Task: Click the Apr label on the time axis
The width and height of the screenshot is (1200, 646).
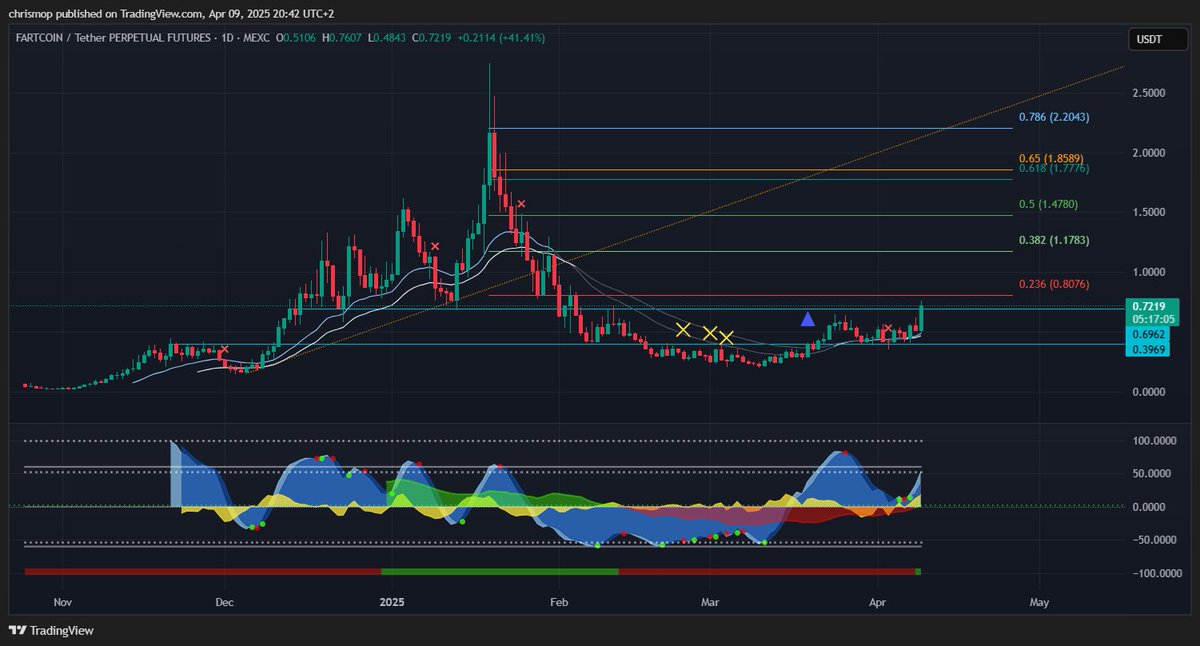Action: click(877, 603)
